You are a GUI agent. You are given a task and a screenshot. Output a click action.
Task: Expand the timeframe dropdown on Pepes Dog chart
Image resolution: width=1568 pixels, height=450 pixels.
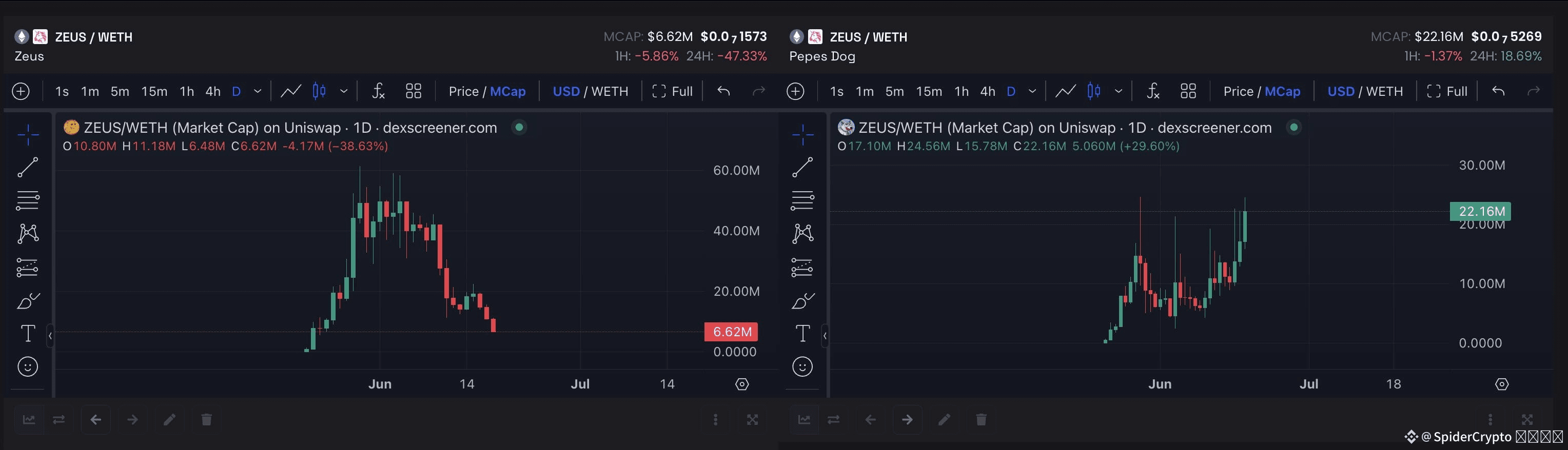(1032, 91)
